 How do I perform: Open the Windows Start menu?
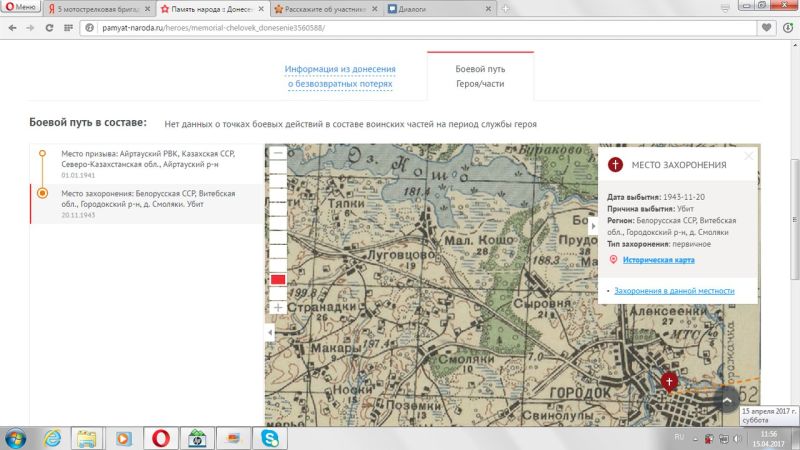click(x=15, y=438)
